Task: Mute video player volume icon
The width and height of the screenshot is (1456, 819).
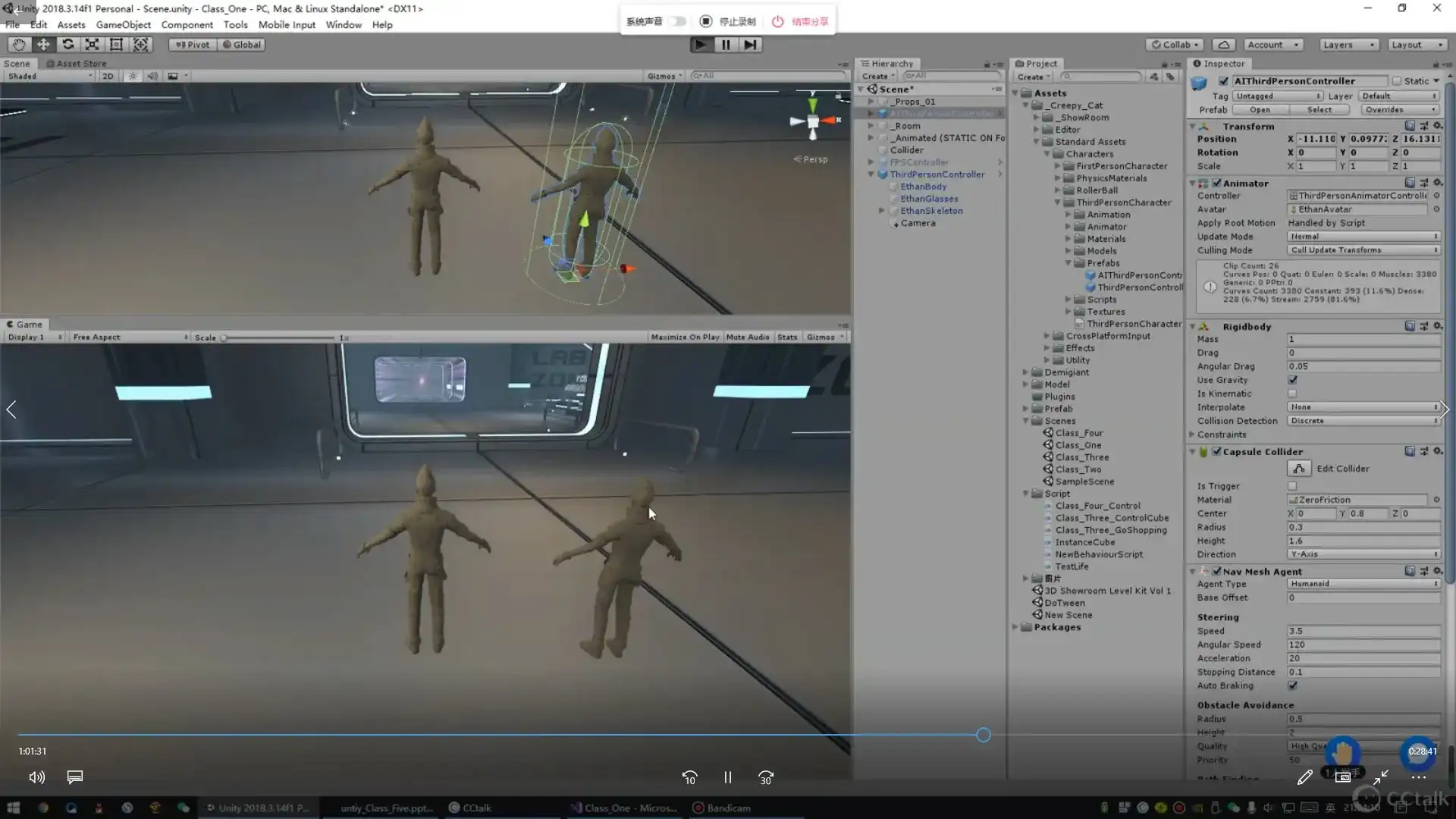Action: 36,777
